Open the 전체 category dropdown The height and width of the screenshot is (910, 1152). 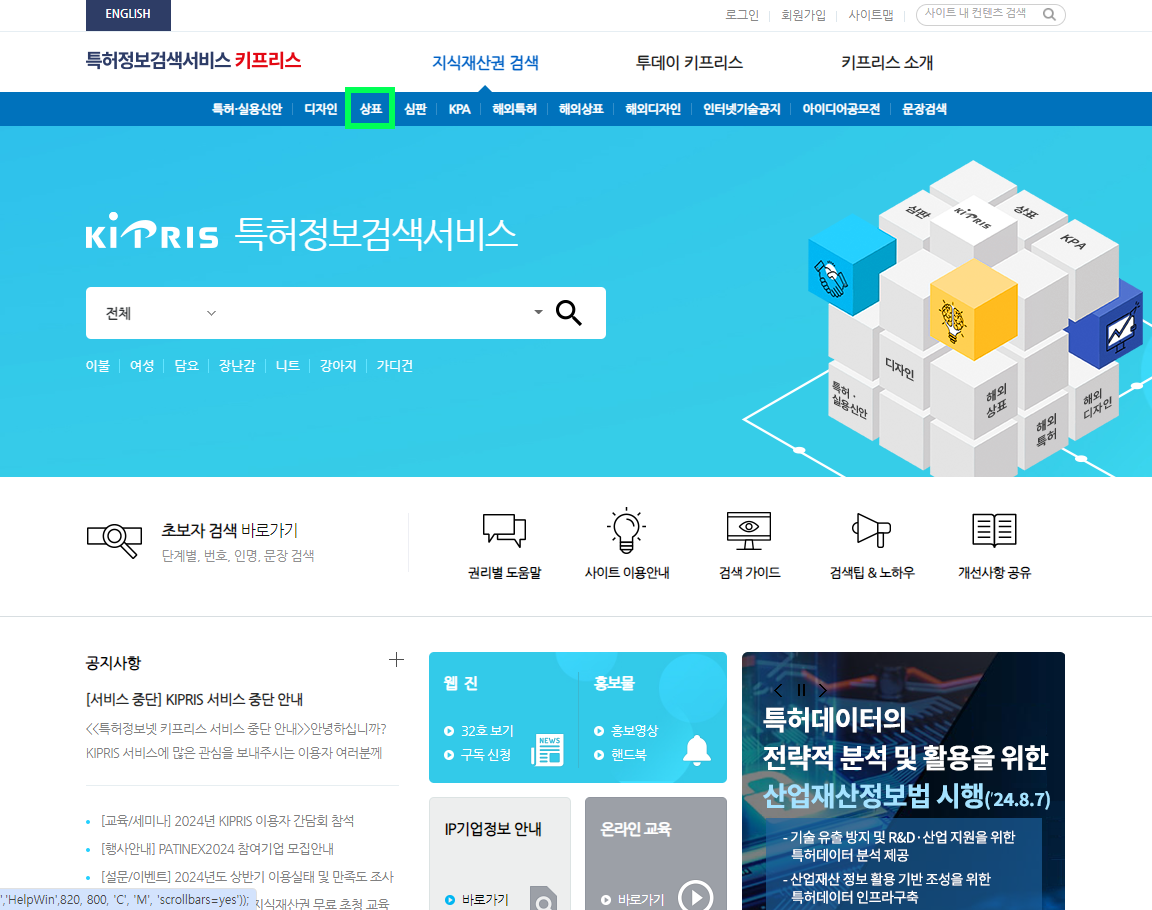pyautogui.click(x=160, y=314)
